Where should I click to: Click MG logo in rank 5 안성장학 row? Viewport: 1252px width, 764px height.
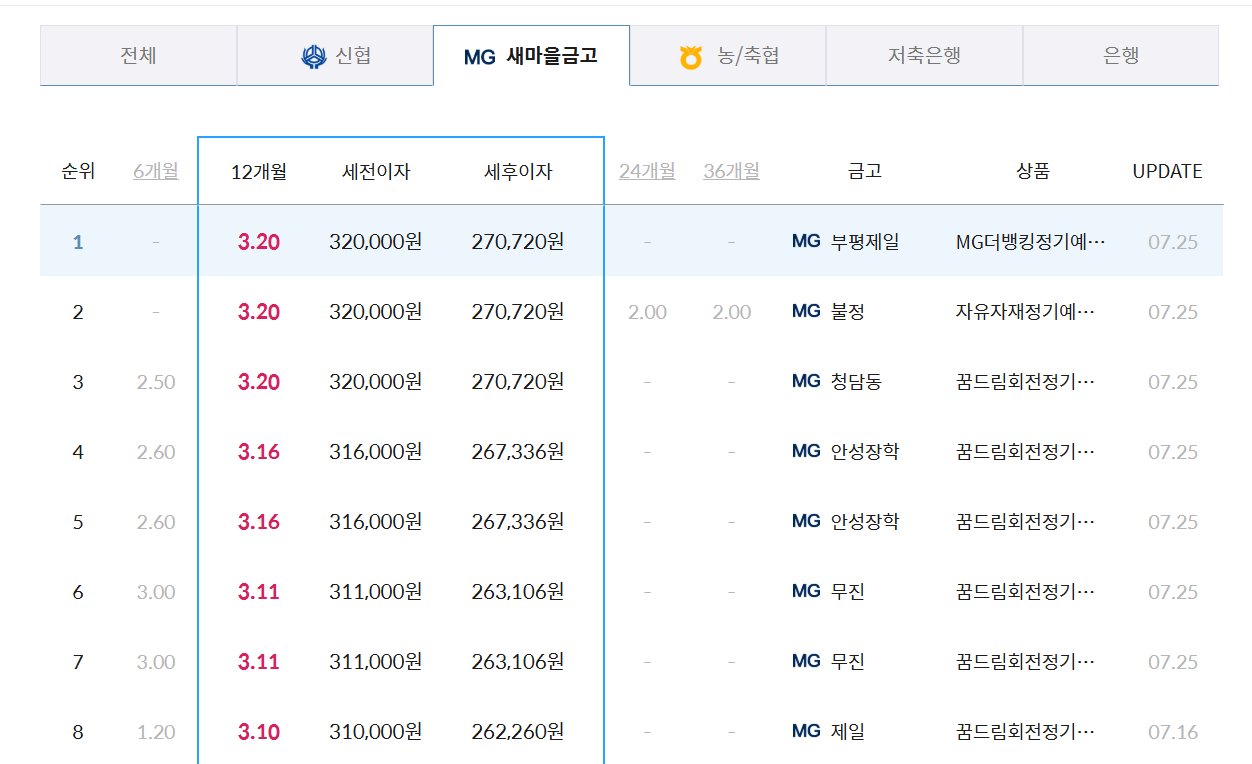pos(806,521)
